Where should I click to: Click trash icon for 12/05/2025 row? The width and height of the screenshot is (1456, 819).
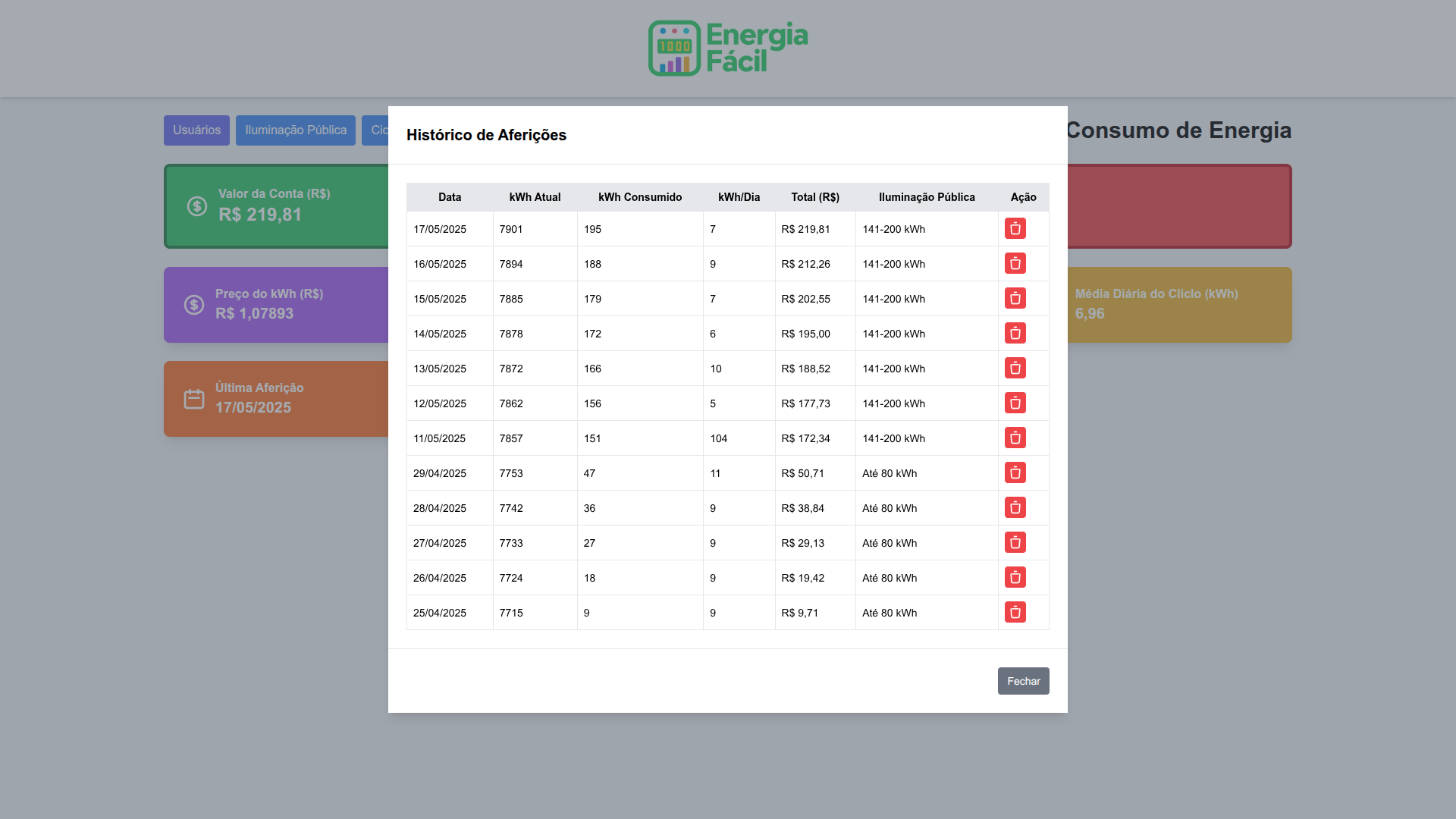pos(1015,403)
